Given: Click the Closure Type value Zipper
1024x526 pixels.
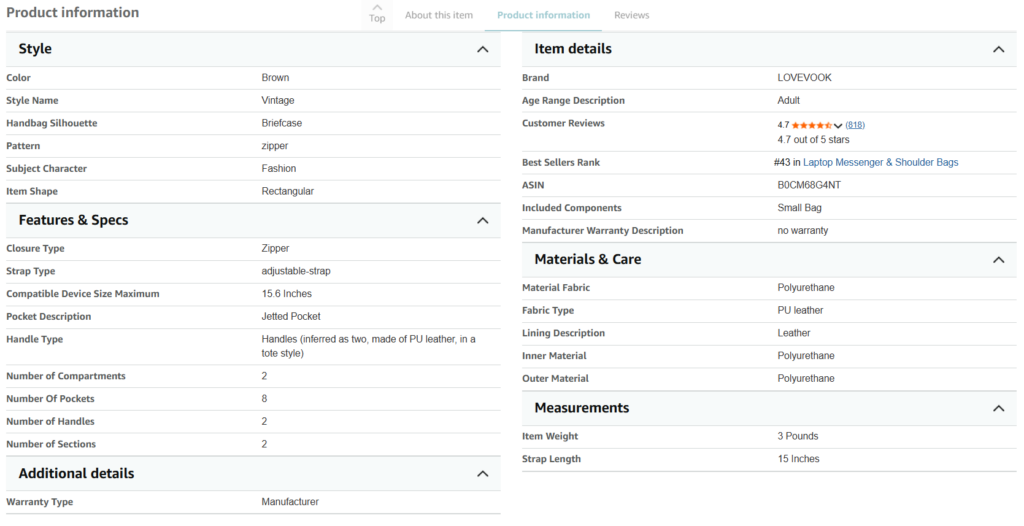Looking at the screenshot, I should point(275,248).
